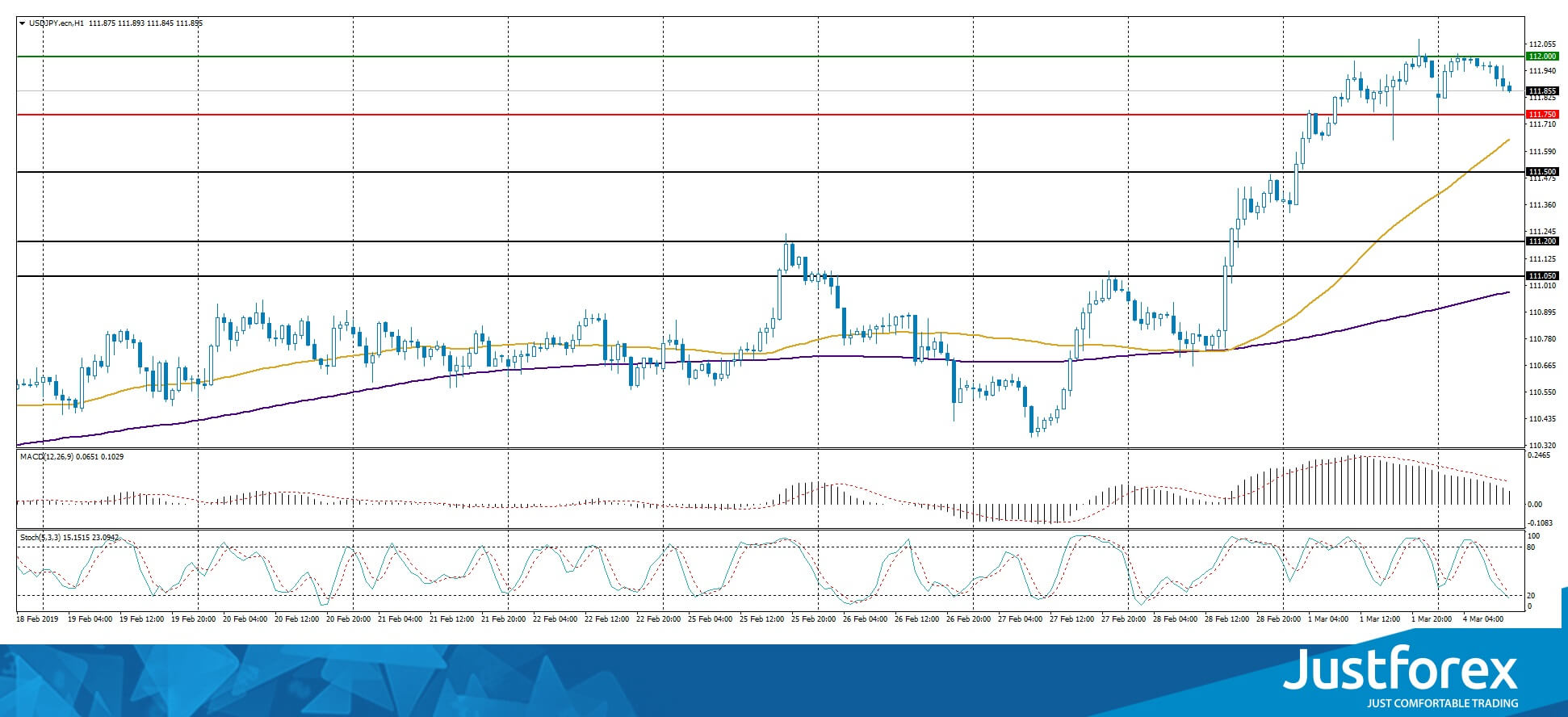The width and height of the screenshot is (1568, 717).
Task: Click the 110.895 price axis value
Action: (1543, 312)
